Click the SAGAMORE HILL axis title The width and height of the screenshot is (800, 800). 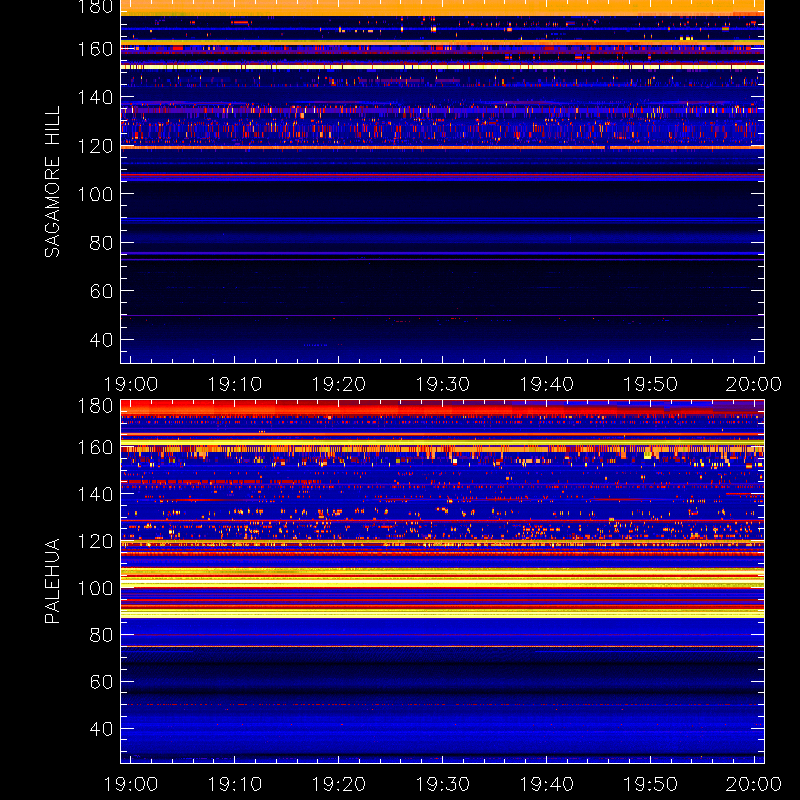coord(52,182)
